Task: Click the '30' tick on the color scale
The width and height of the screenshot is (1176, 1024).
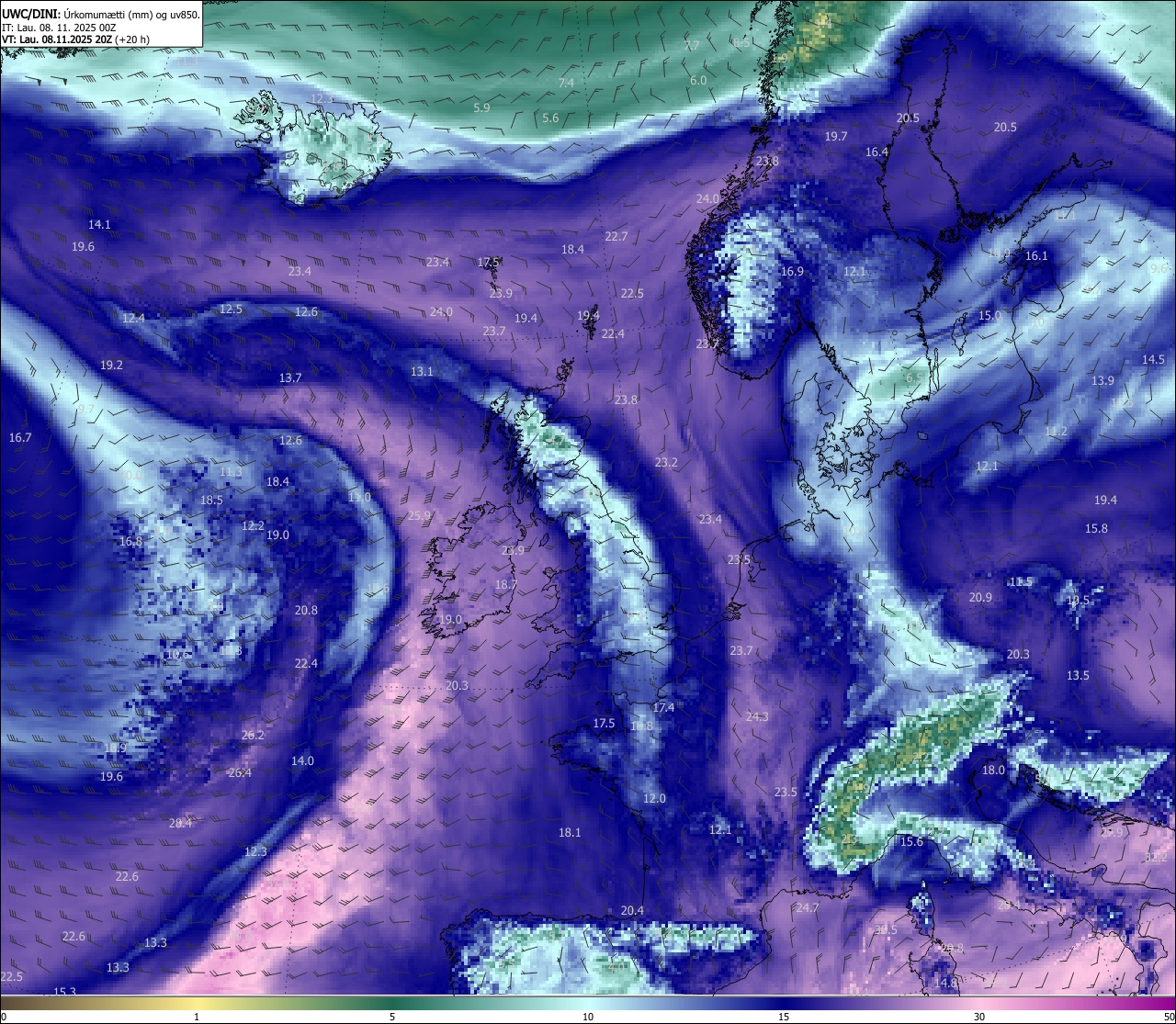Action: pyautogui.click(x=979, y=1017)
